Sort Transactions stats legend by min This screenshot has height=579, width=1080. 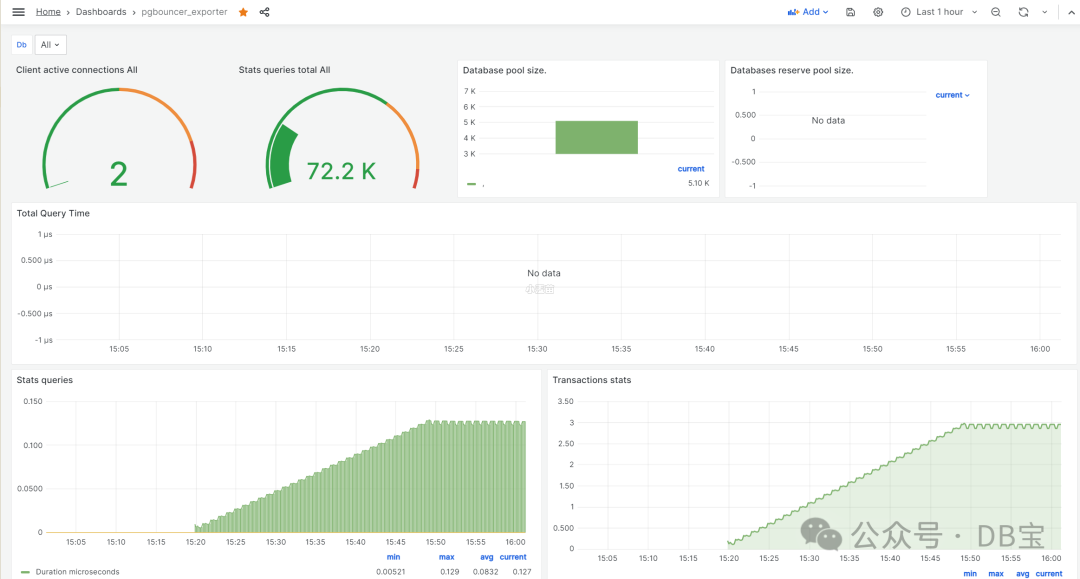[970, 573]
